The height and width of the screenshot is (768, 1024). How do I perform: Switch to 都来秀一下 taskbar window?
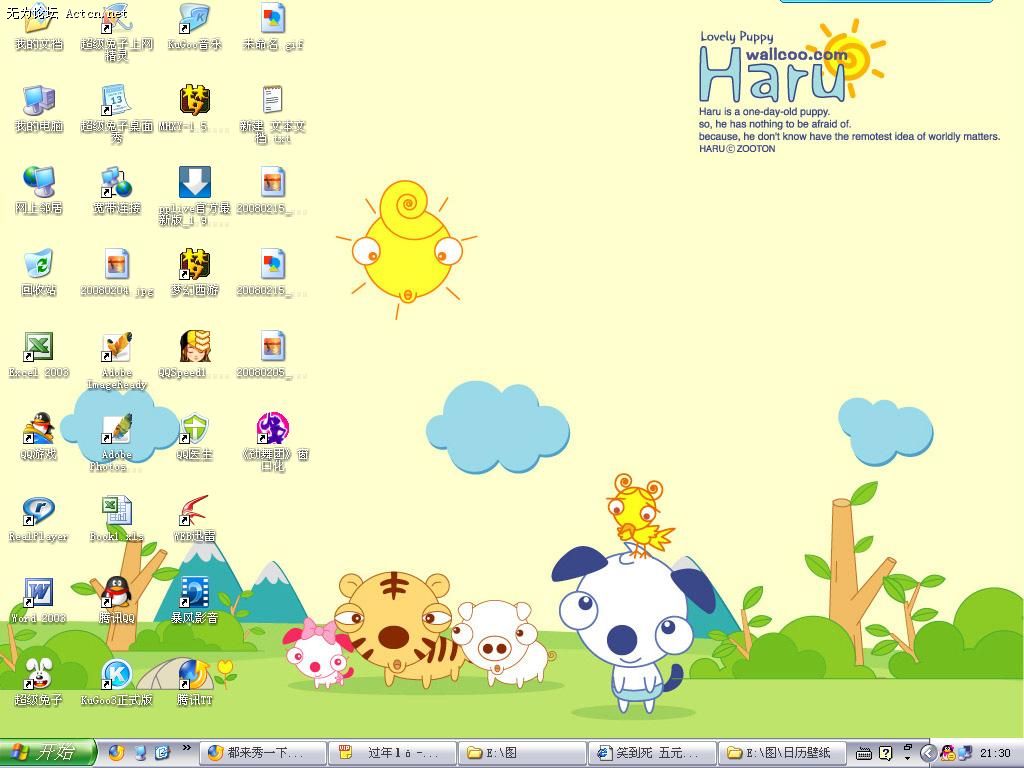(263, 753)
